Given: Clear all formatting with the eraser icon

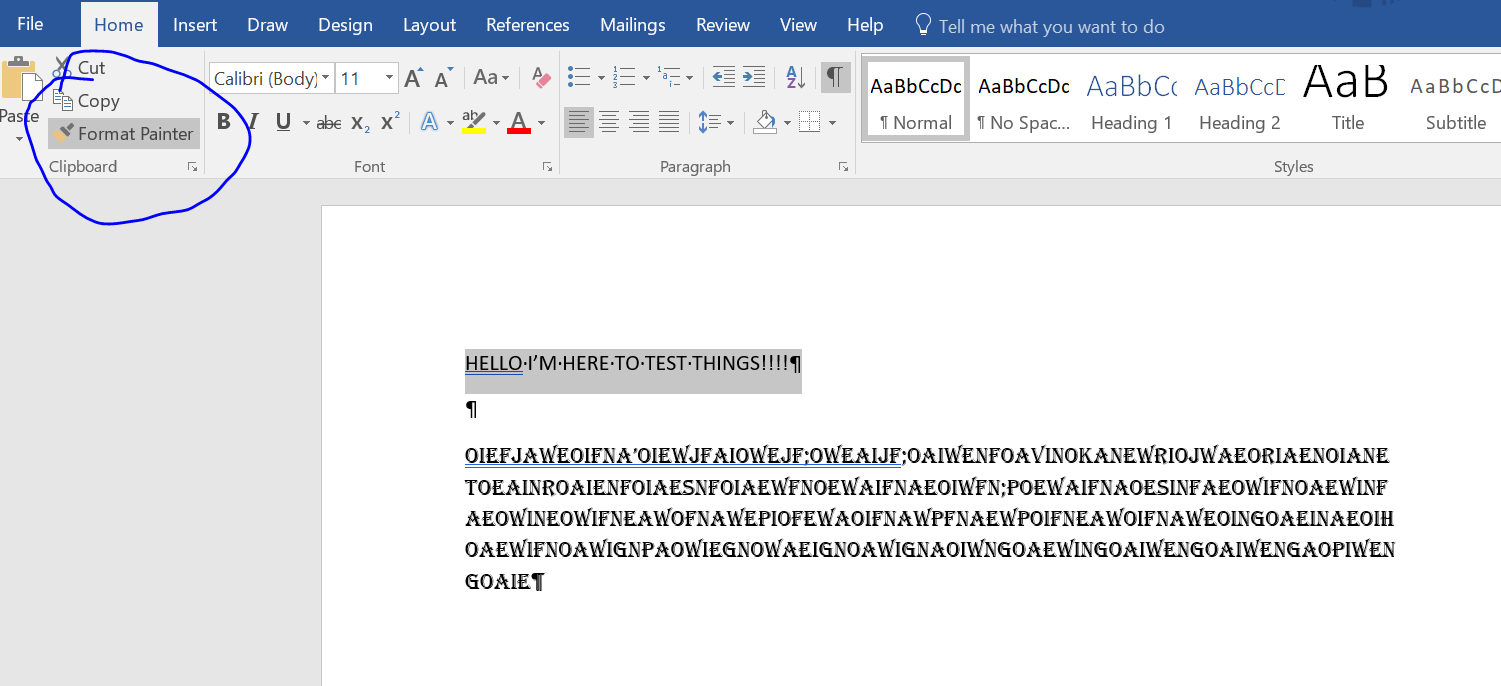Looking at the screenshot, I should (x=540, y=77).
